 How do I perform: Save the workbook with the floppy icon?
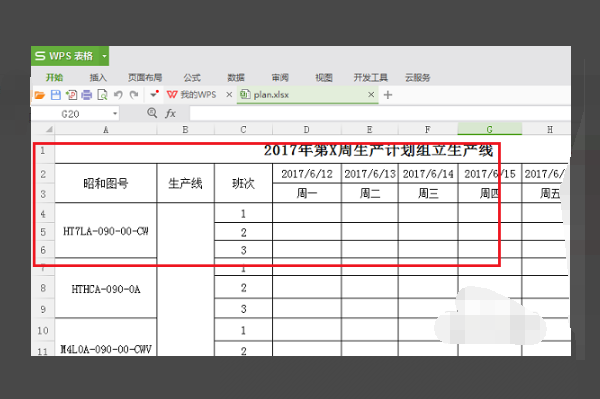[56, 94]
